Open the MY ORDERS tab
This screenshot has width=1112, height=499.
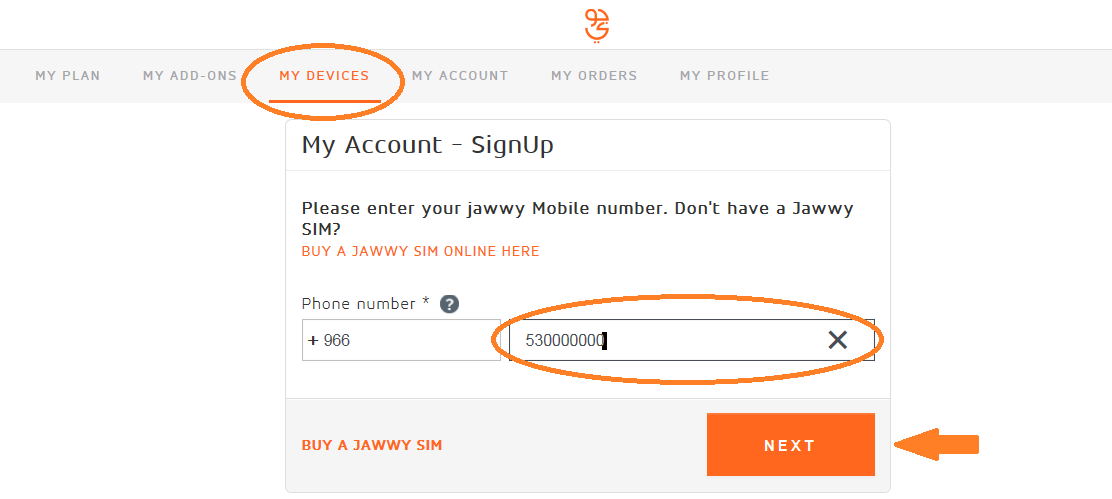(594, 76)
